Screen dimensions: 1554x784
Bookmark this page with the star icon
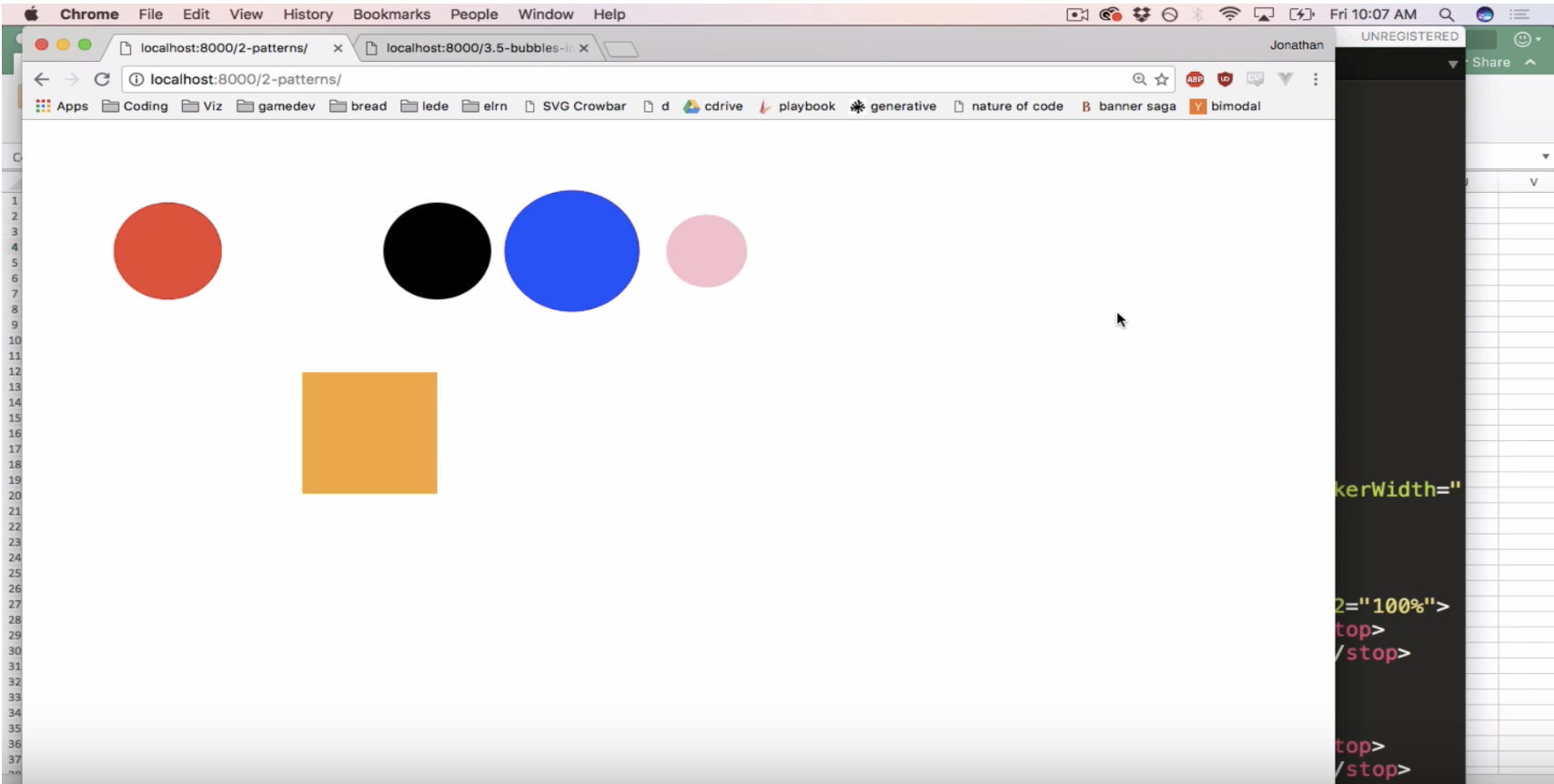(1162, 79)
